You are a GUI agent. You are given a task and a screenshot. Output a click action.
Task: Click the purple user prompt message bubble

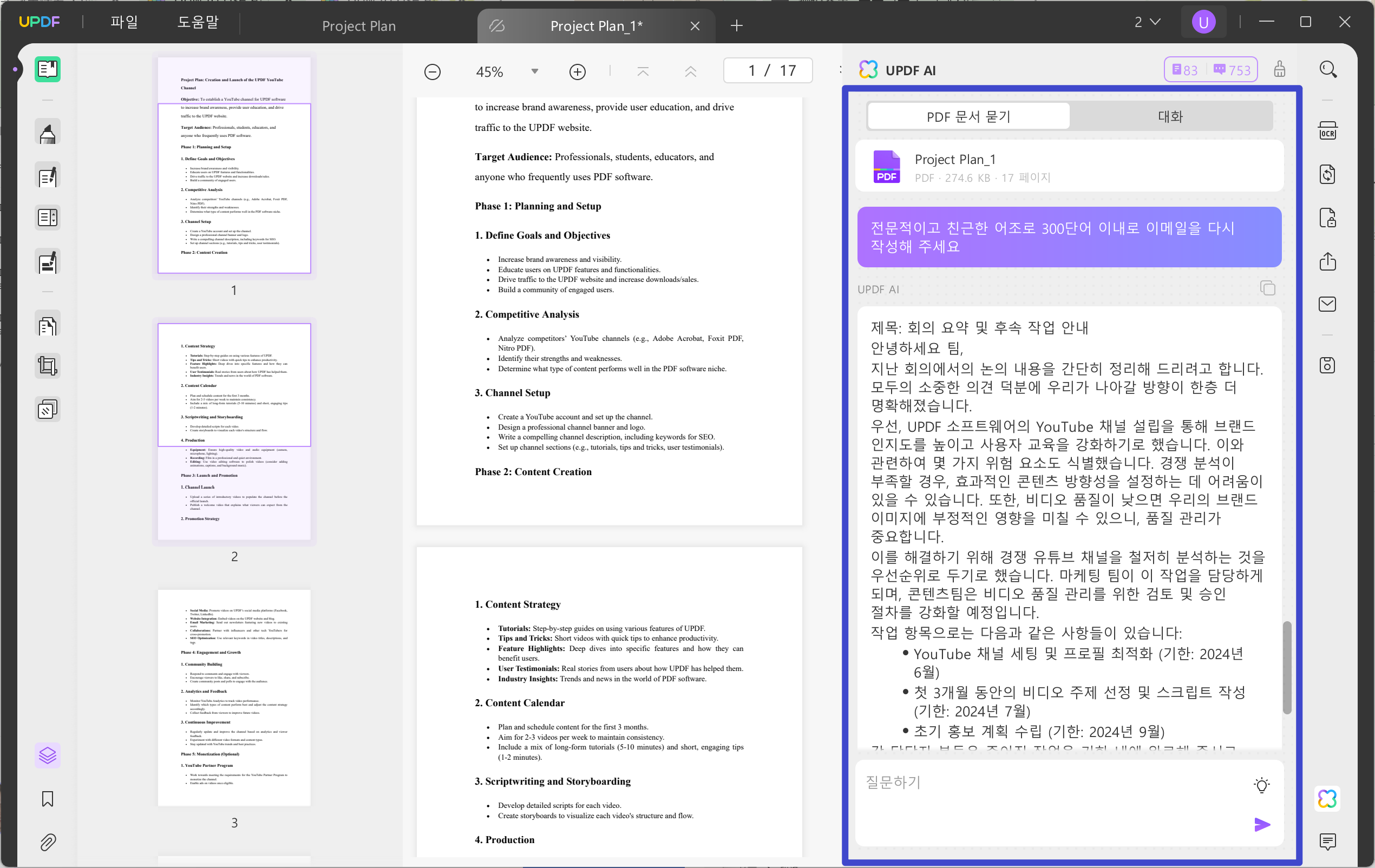[x=1069, y=237]
